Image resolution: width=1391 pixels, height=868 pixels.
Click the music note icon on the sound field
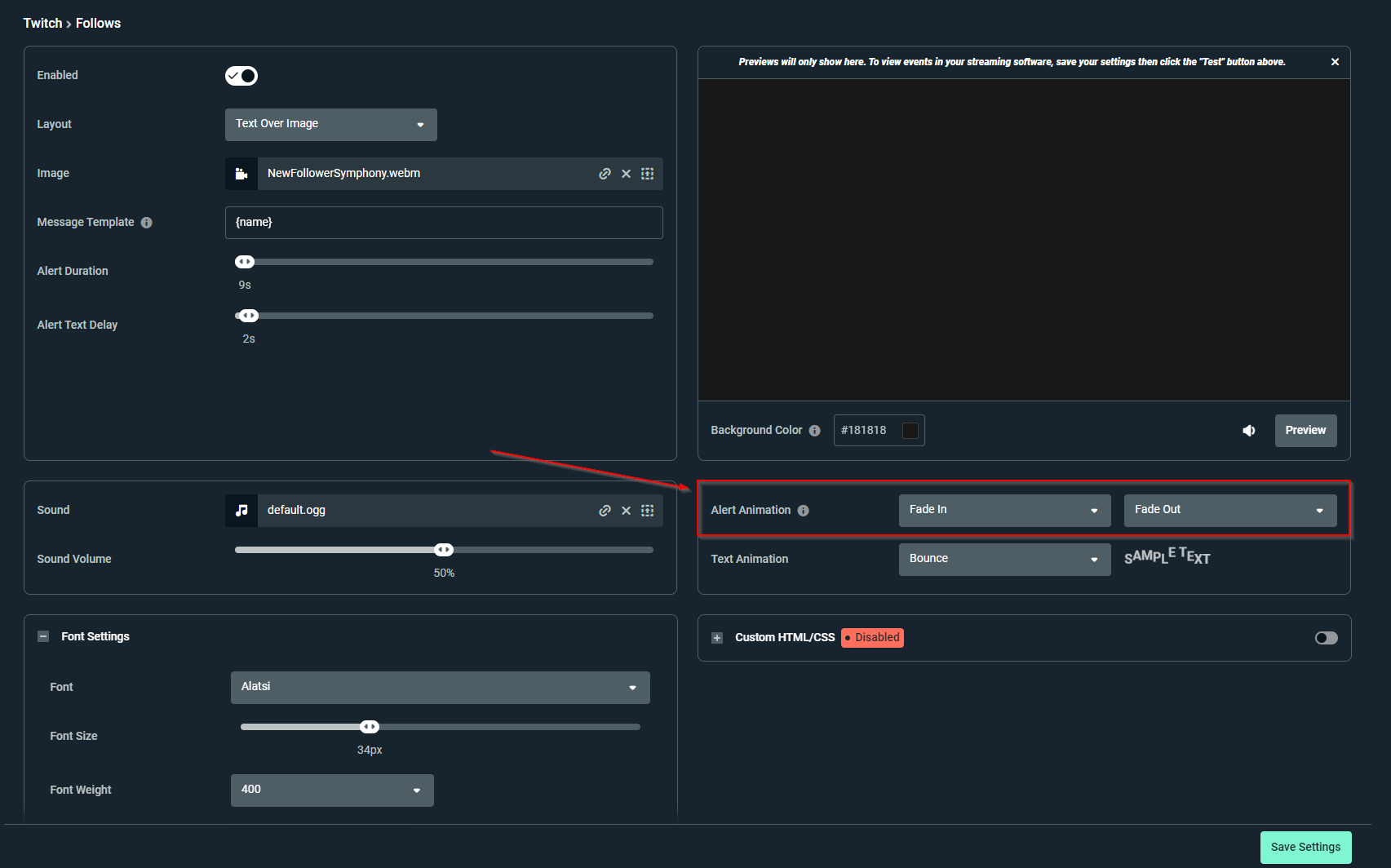pos(241,510)
